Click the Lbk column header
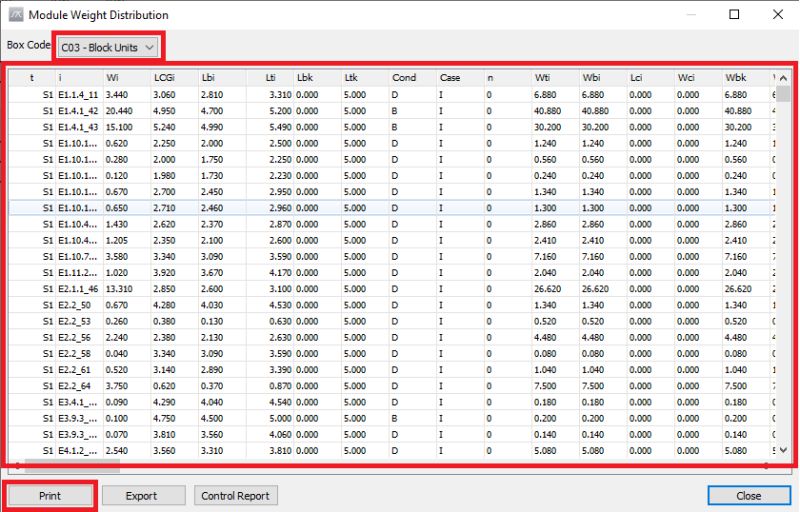The image size is (800, 512). 317,78
